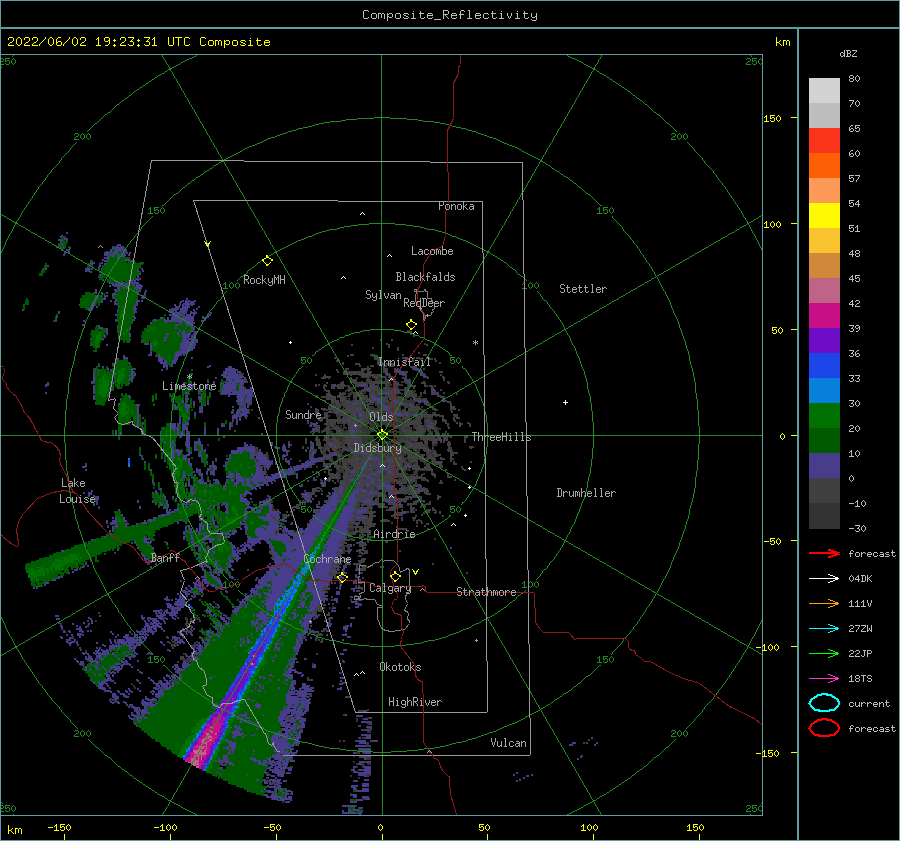
Task: Click the 100 tick on the right km axis
Action: coord(773,224)
